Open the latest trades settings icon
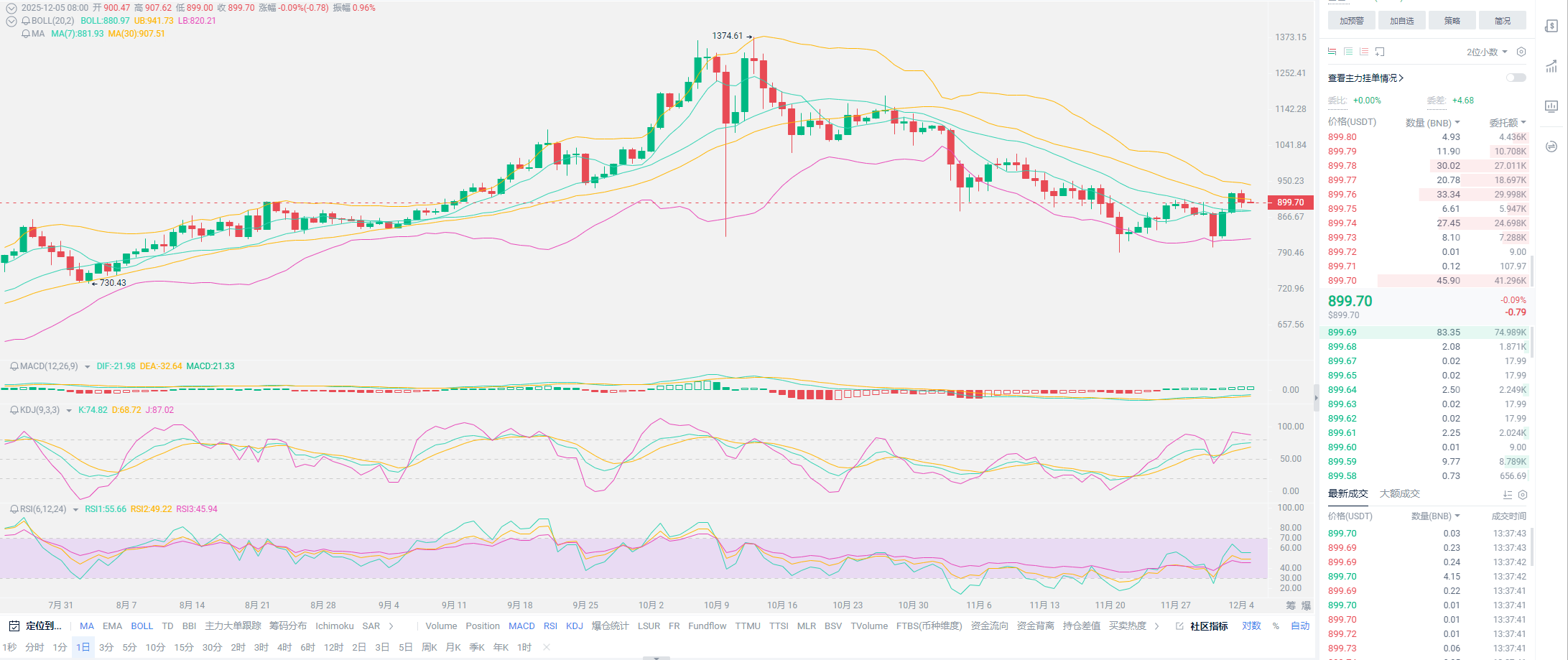The height and width of the screenshot is (660, 1568). point(1523,495)
